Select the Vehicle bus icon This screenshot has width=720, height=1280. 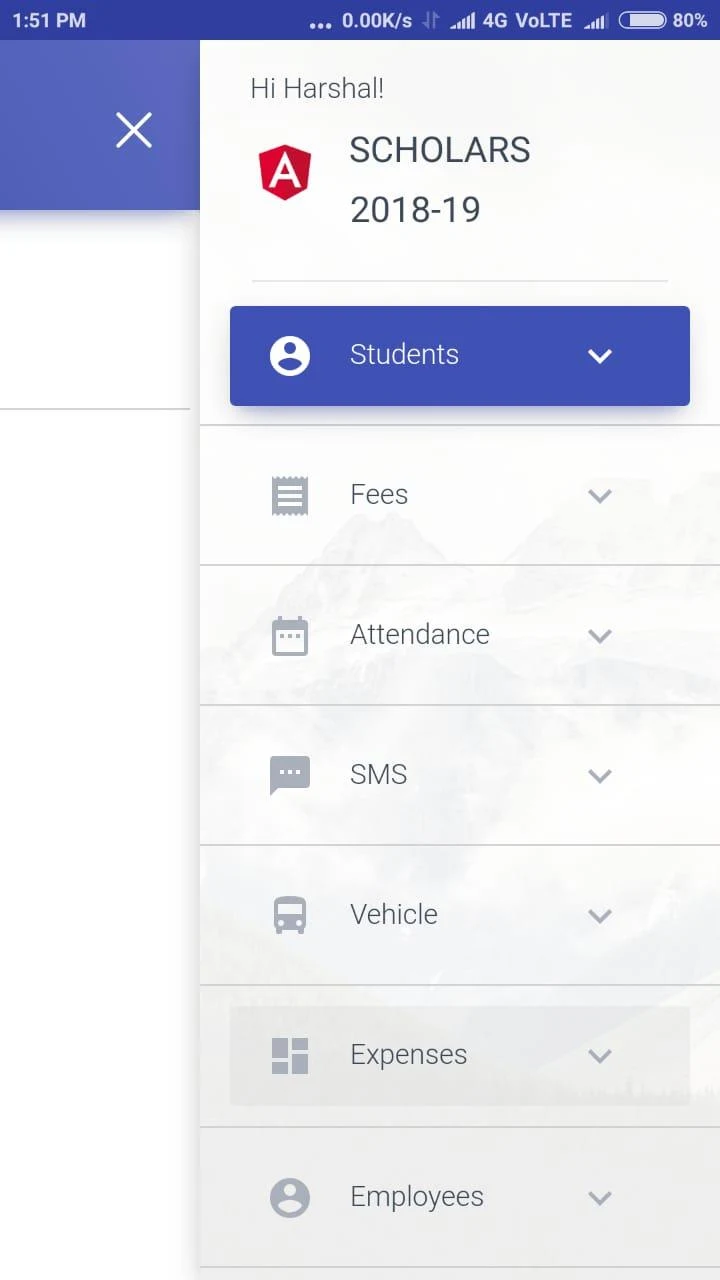pos(290,915)
